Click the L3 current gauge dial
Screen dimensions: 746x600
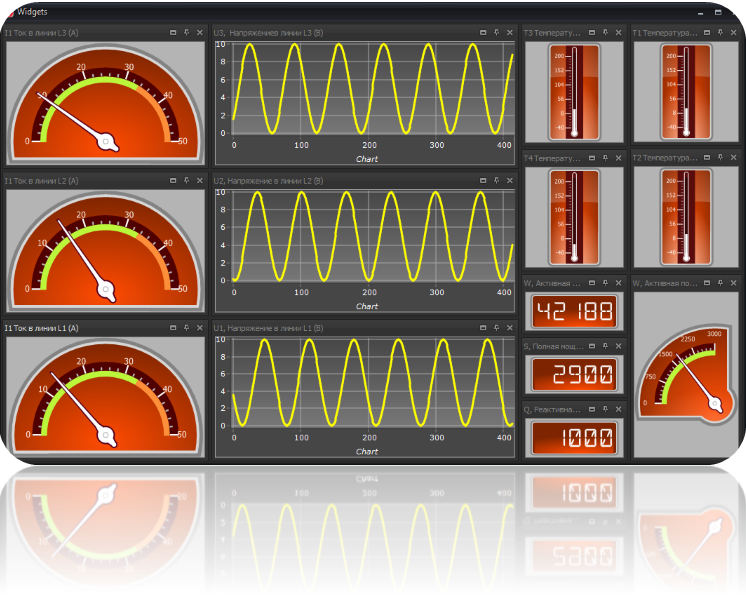tap(105, 103)
